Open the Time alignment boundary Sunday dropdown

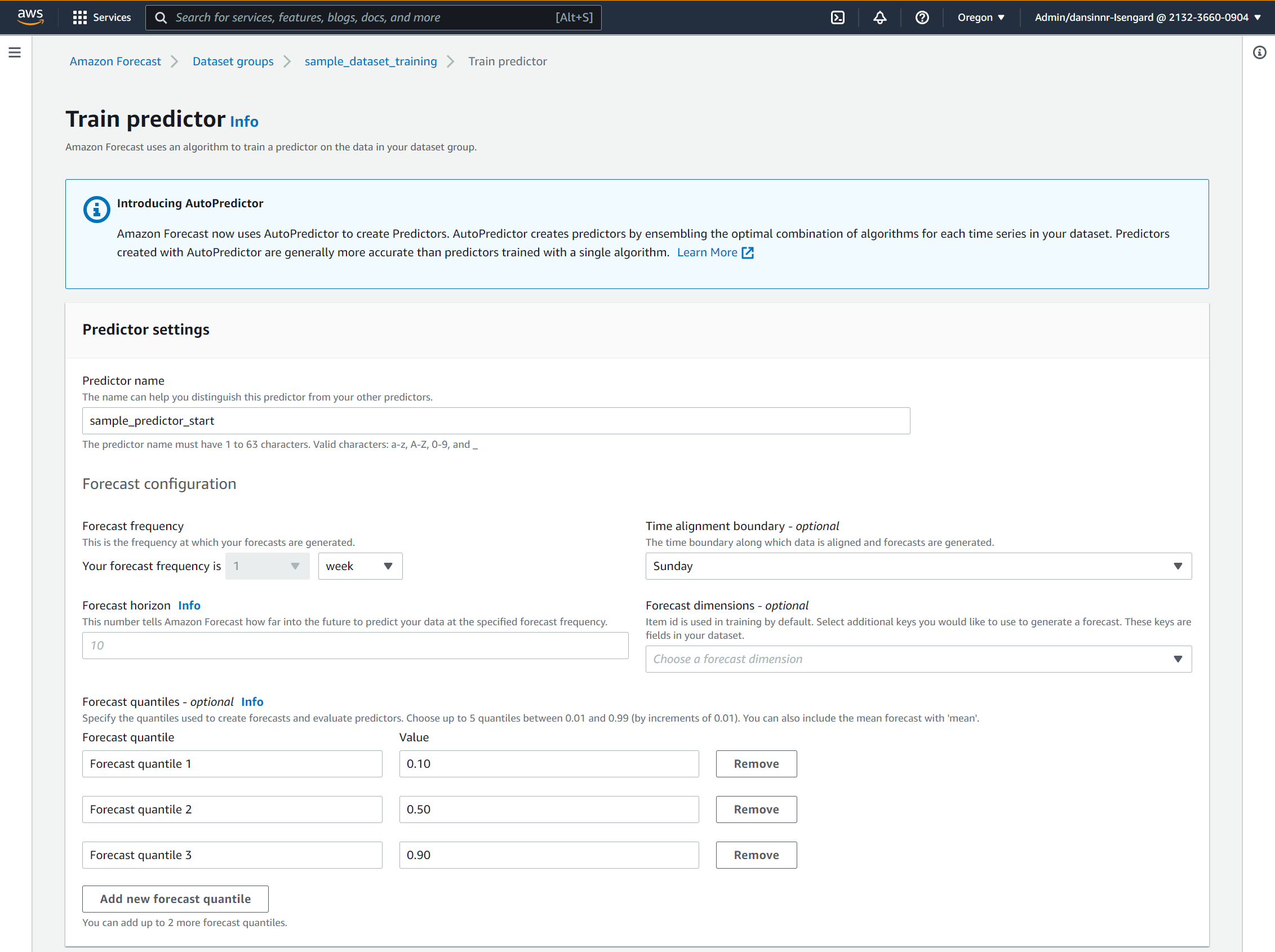tap(918, 567)
